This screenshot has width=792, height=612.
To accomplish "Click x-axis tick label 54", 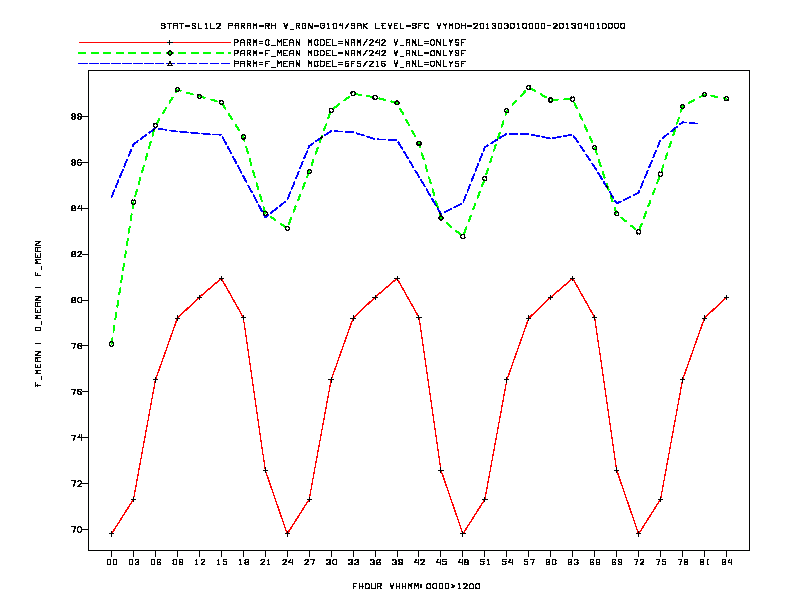I will tap(507, 562).
